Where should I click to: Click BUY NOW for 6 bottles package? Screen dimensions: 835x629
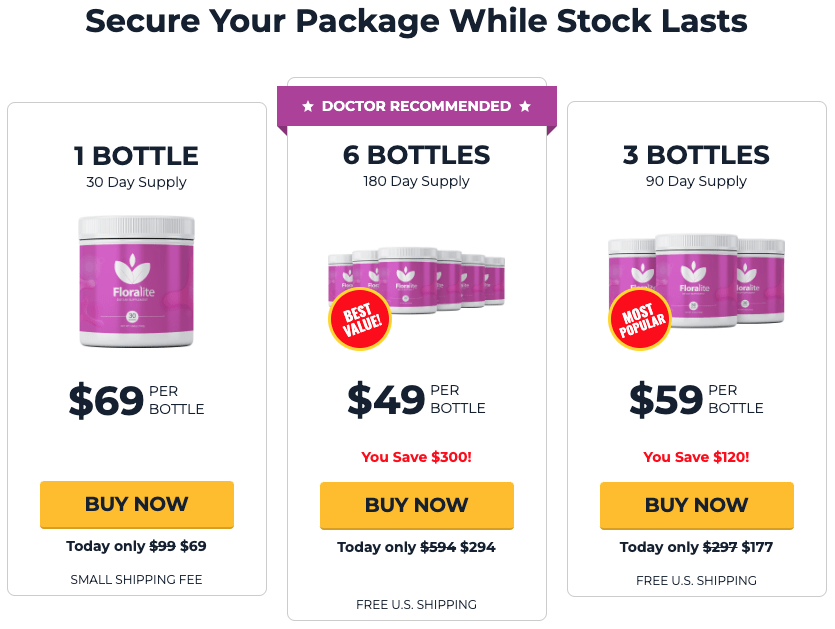pos(417,505)
